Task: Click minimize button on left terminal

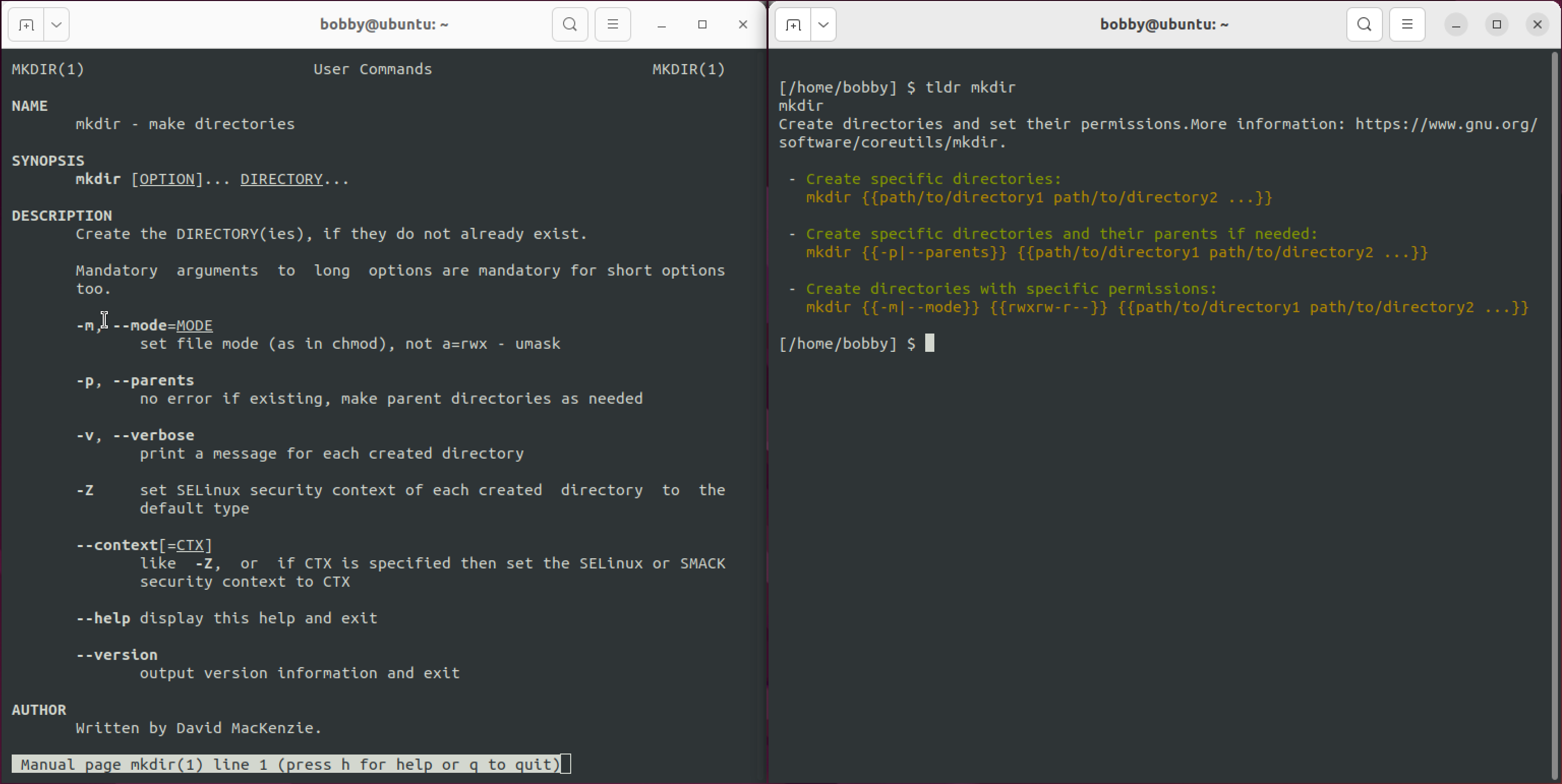Action: point(661,24)
